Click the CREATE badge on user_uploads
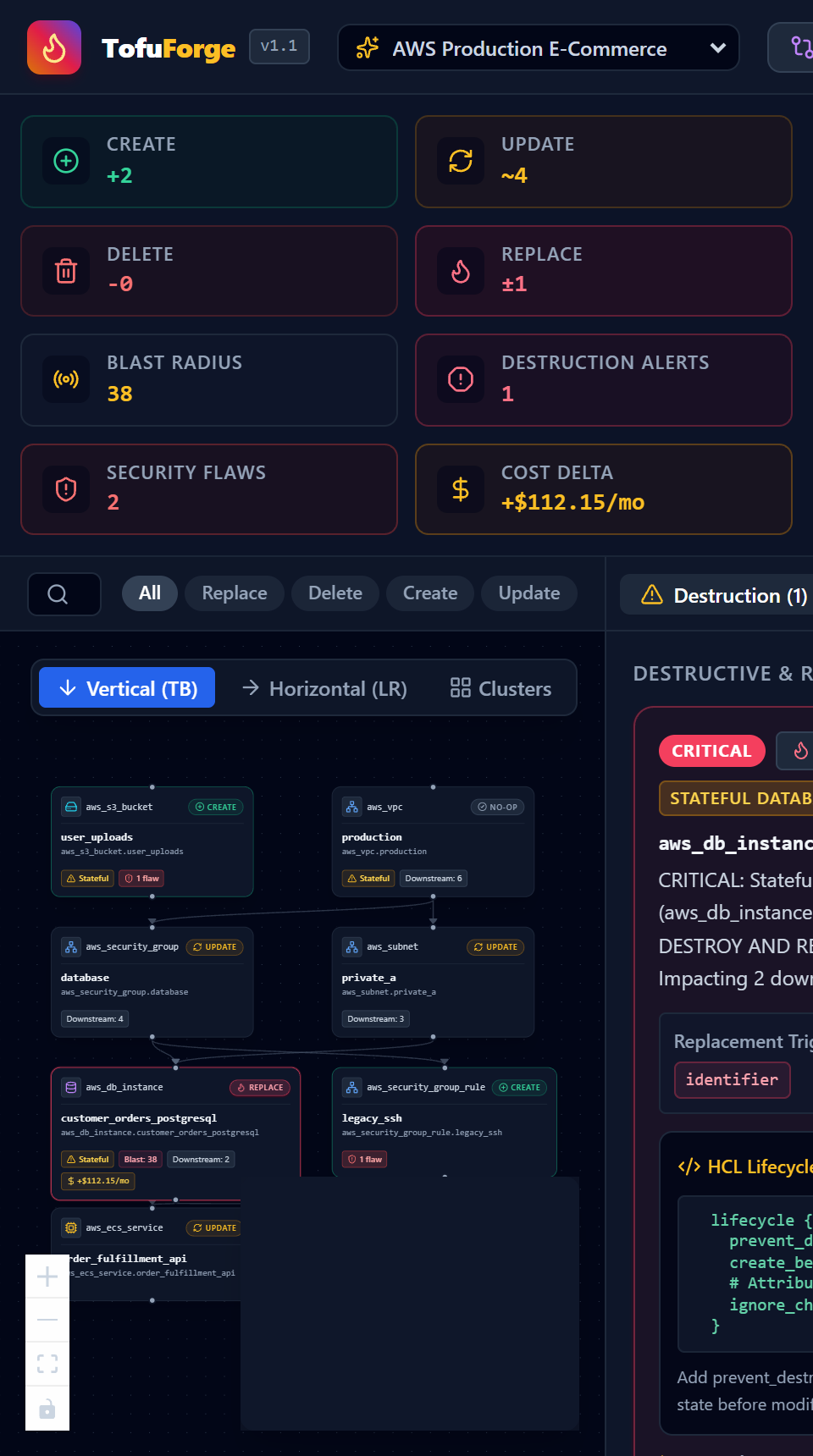Viewport: 813px width, 1456px height. [x=216, y=808]
